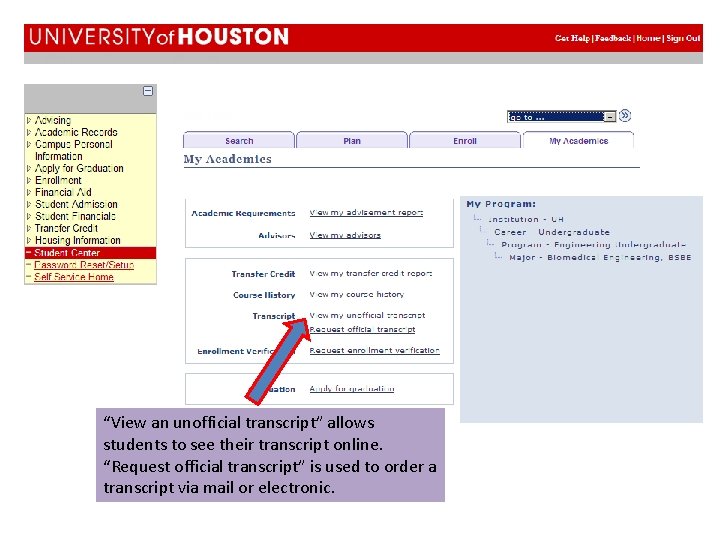Open View my course history link

pos(357,294)
